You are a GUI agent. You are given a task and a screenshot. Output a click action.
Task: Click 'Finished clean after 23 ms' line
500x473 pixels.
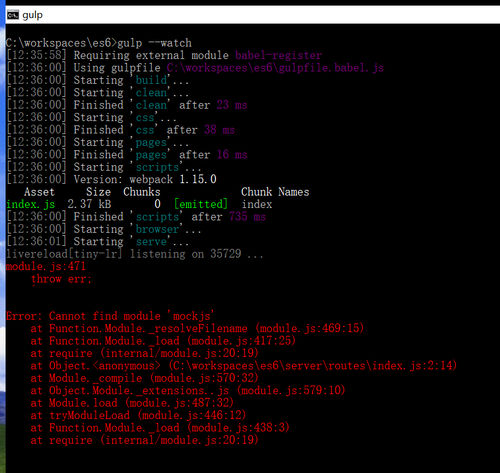[127, 105]
